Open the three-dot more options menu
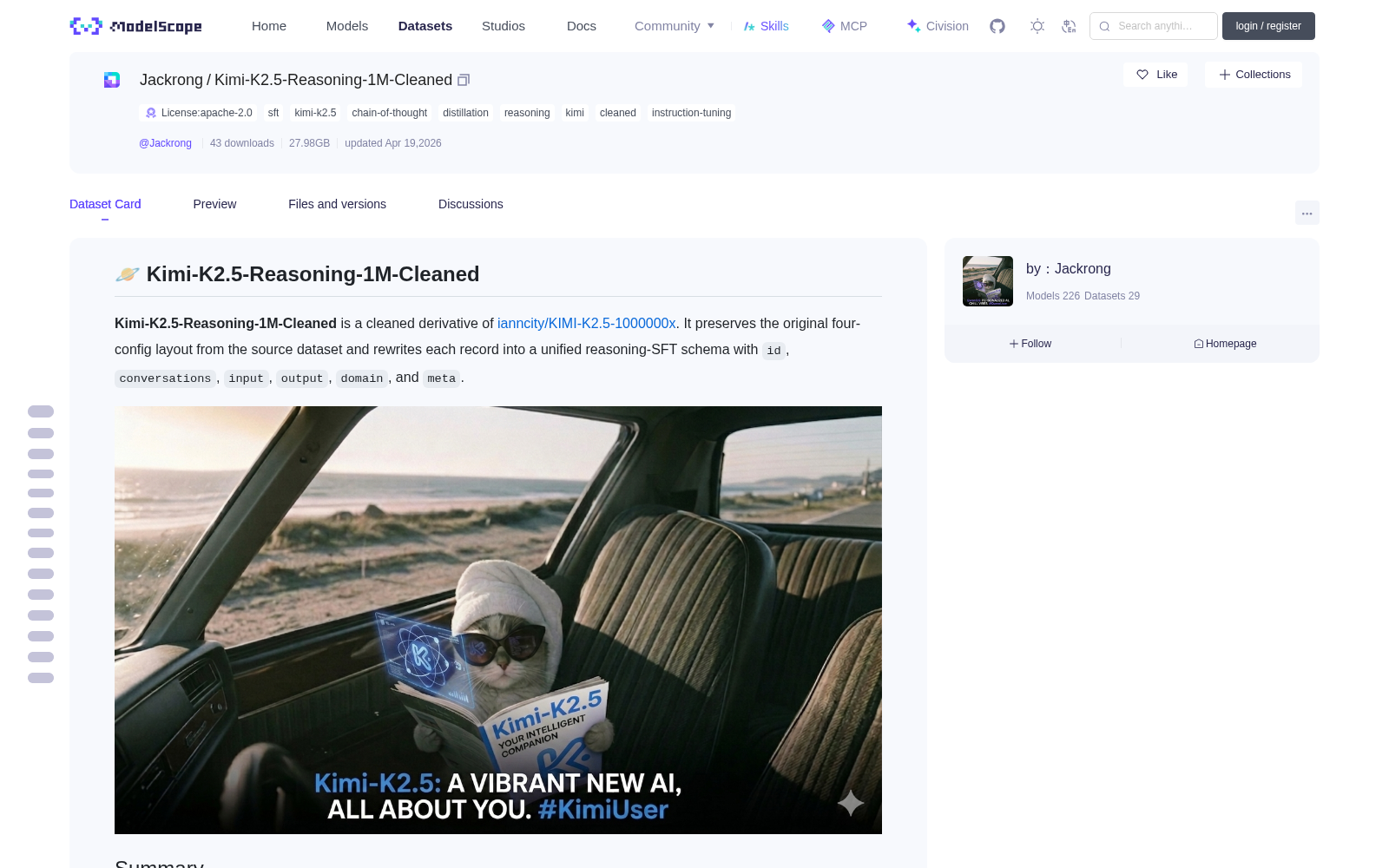Screen dimensions: 1389x868 1307,213
